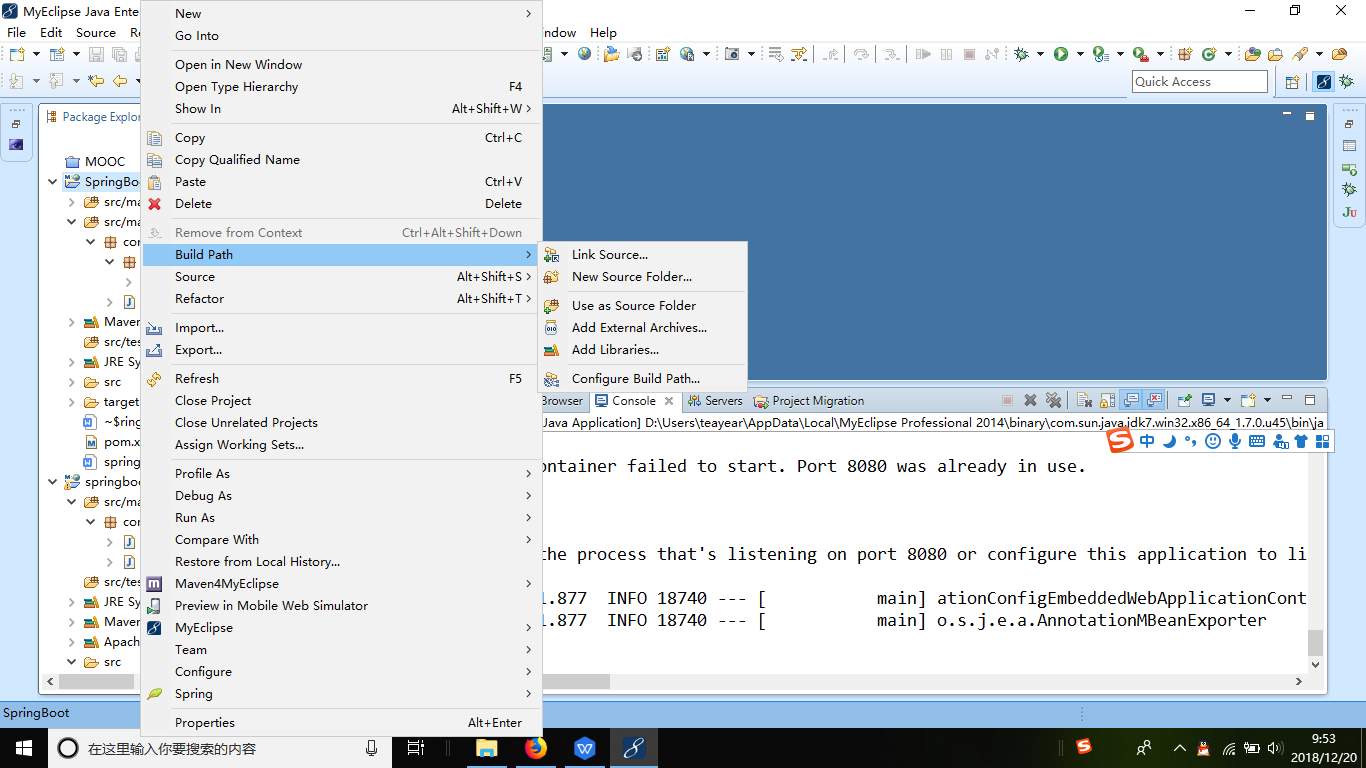Click Sogou IME logo icon
This screenshot has width=1366, height=768.
pyautogui.click(x=1120, y=441)
